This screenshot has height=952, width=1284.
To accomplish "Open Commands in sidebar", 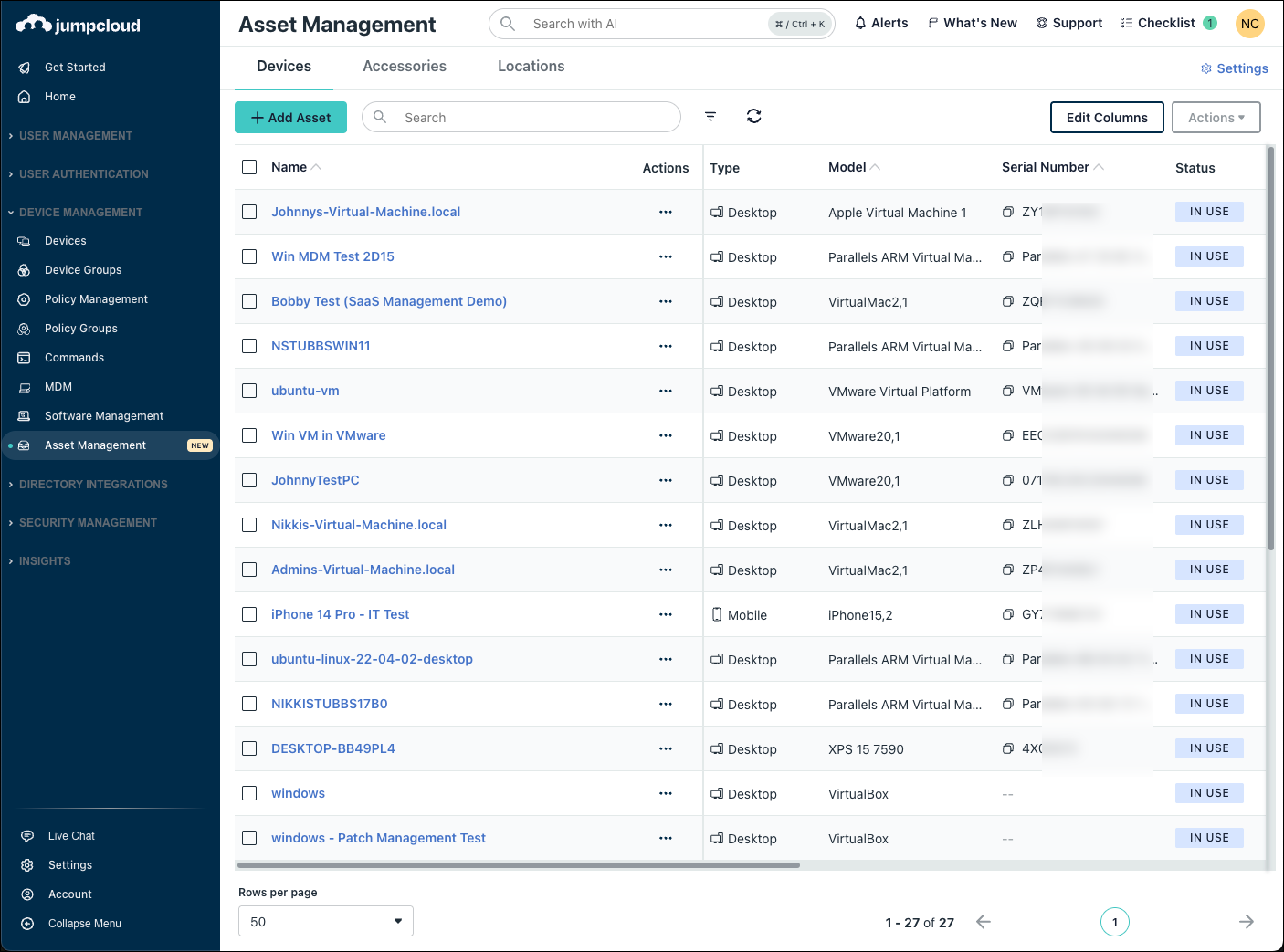I will point(74,358).
